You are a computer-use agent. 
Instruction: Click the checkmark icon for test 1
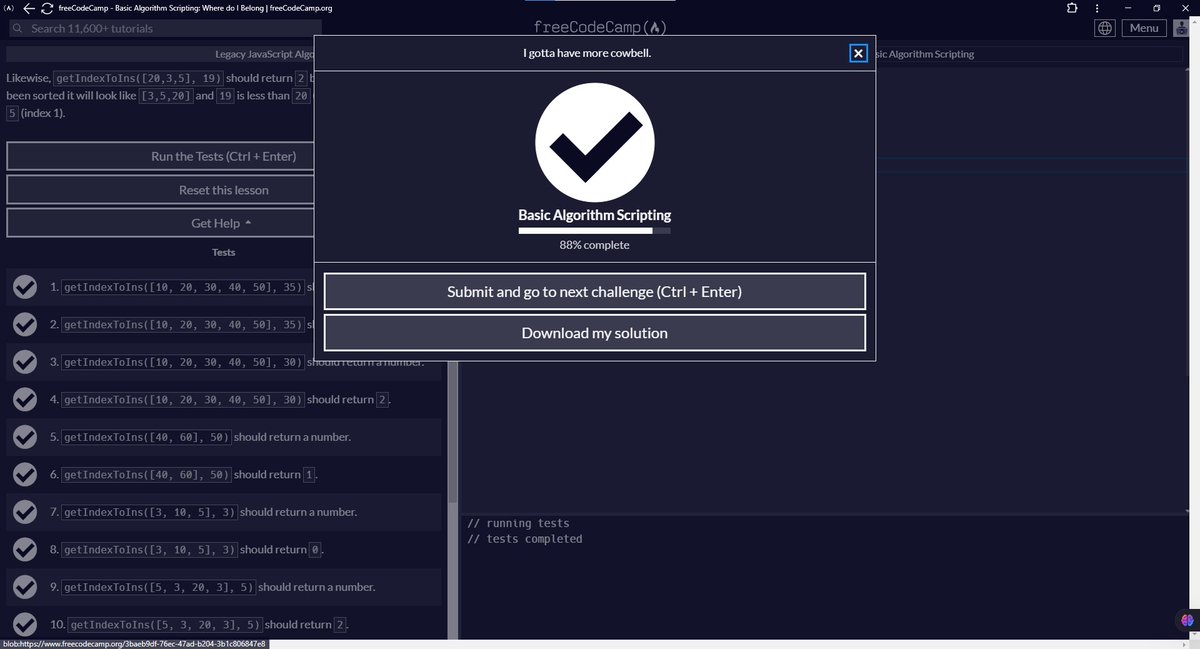[x=25, y=288]
